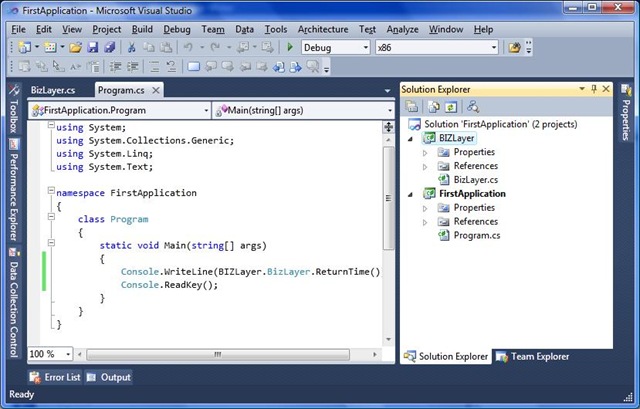This screenshot has width=640, height=409.
Task: Collapse the class Program code block
Action: [51, 216]
